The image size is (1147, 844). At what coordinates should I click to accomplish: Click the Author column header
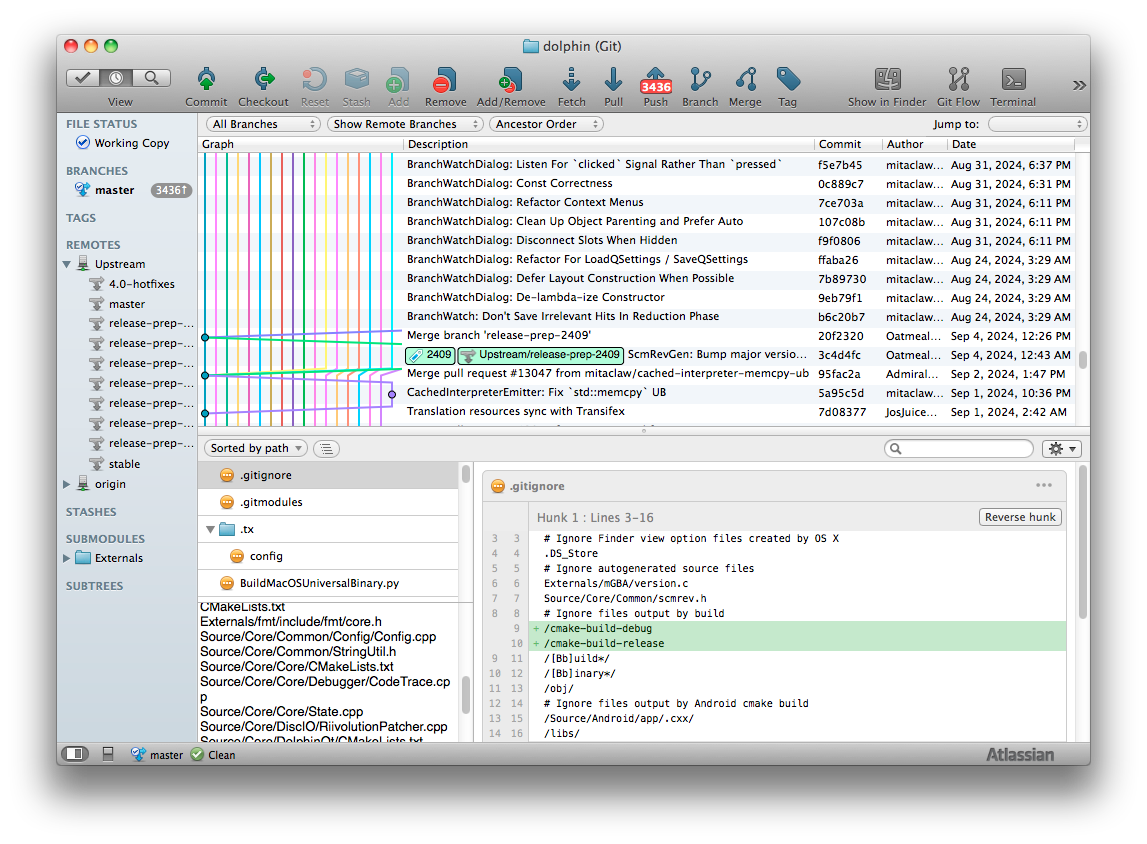pyautogui.click(x=914, y=144)
